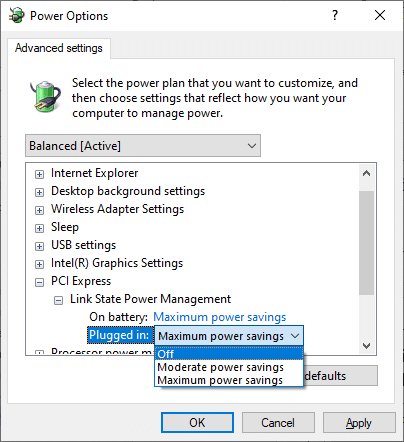Screen dimensions: 404x442
Task: Expand the Wireless Adapter Settings node
Action: point(39,210)
